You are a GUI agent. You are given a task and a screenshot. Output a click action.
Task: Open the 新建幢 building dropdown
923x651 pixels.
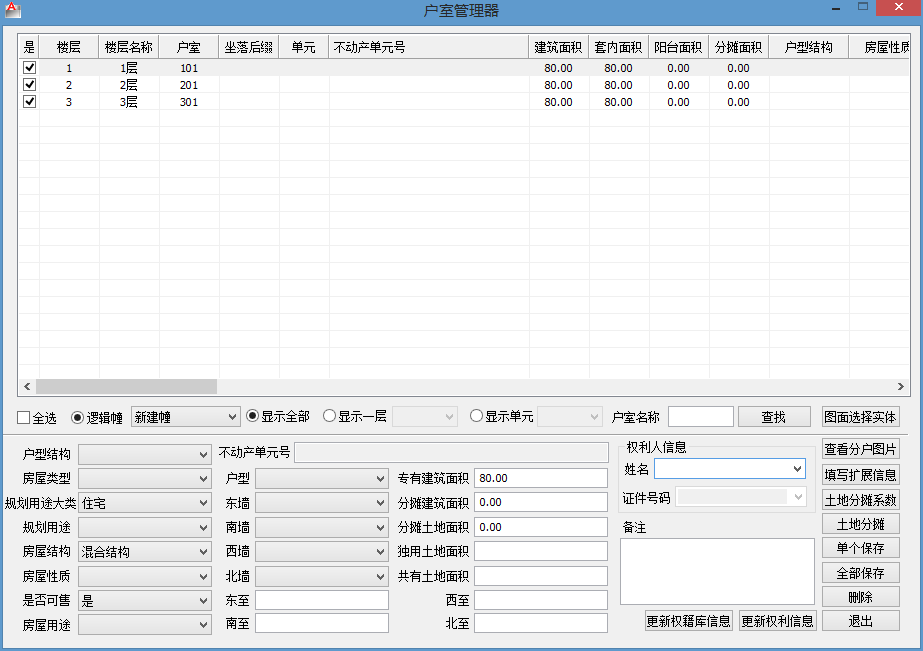click(x=185, y=417)
